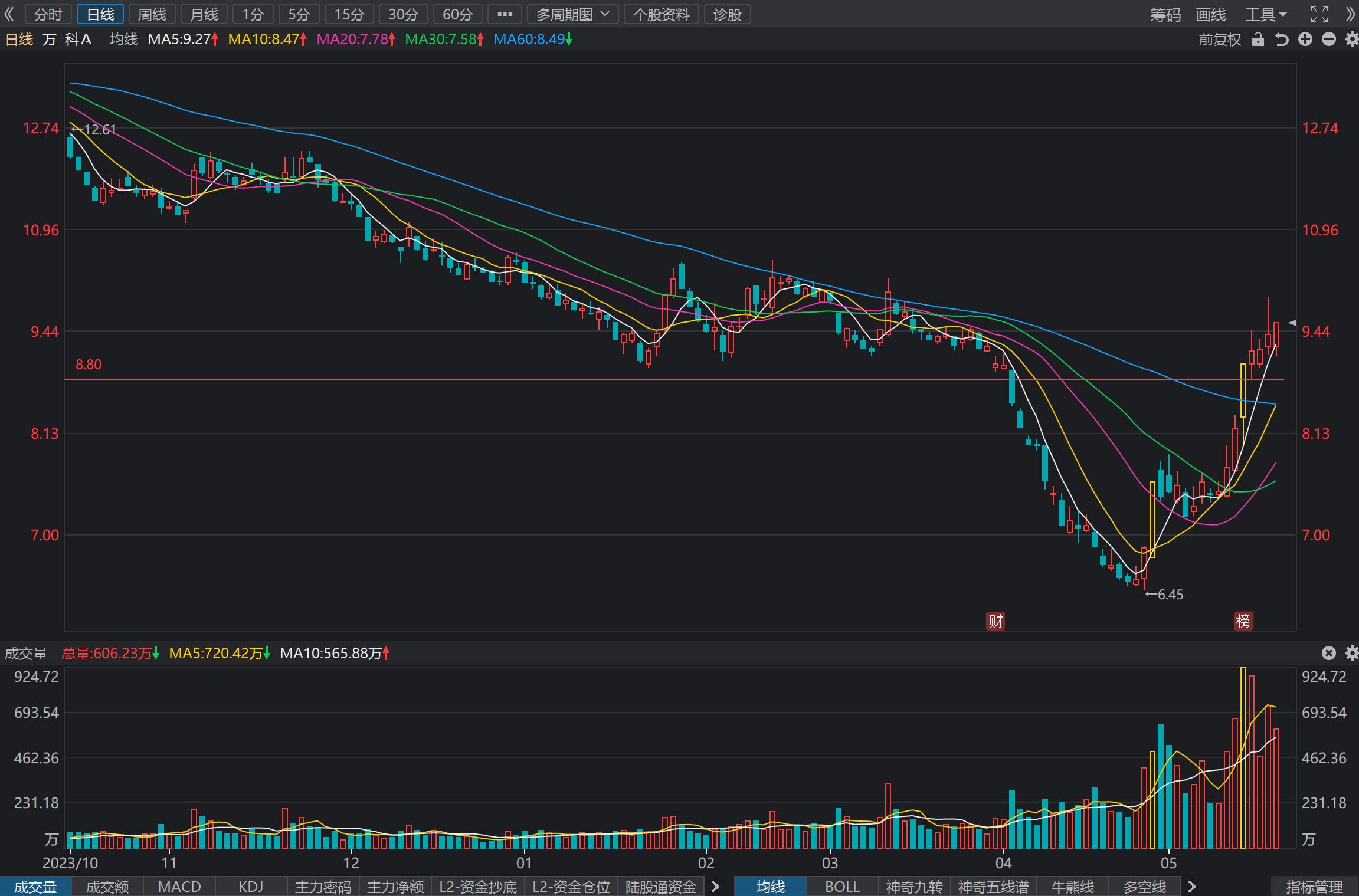The image size is (1359, 896).
Task: Click the 均线 label in chart header
Action: (124, 40)
